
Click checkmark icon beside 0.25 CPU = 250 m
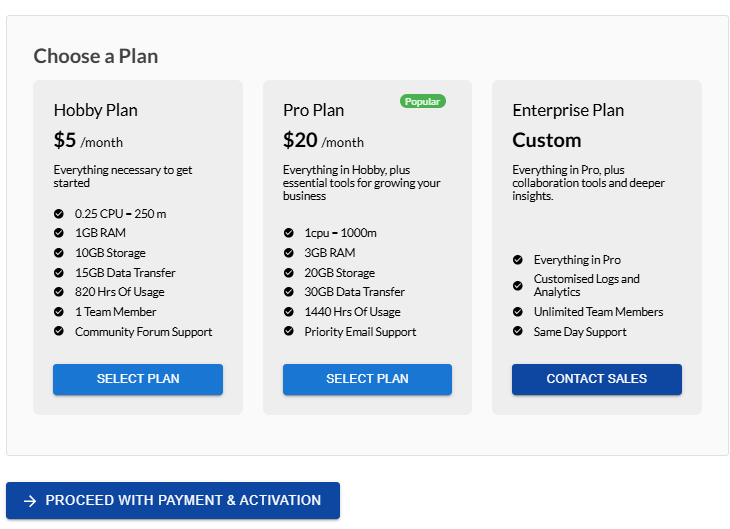[59, 213]
